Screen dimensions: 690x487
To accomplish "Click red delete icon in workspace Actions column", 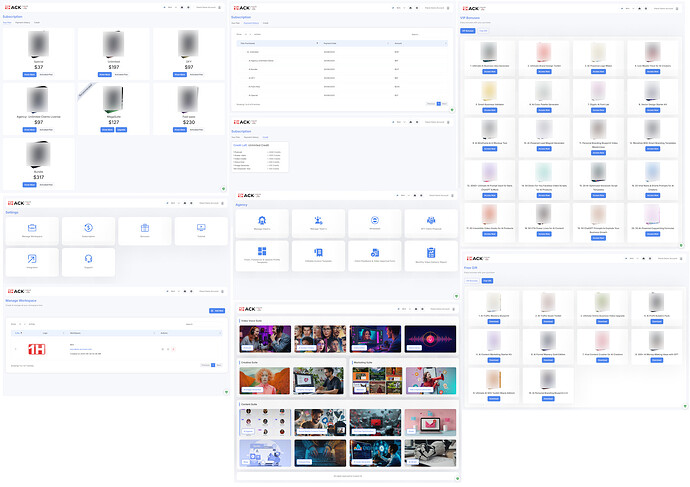I will pos(173,349).
